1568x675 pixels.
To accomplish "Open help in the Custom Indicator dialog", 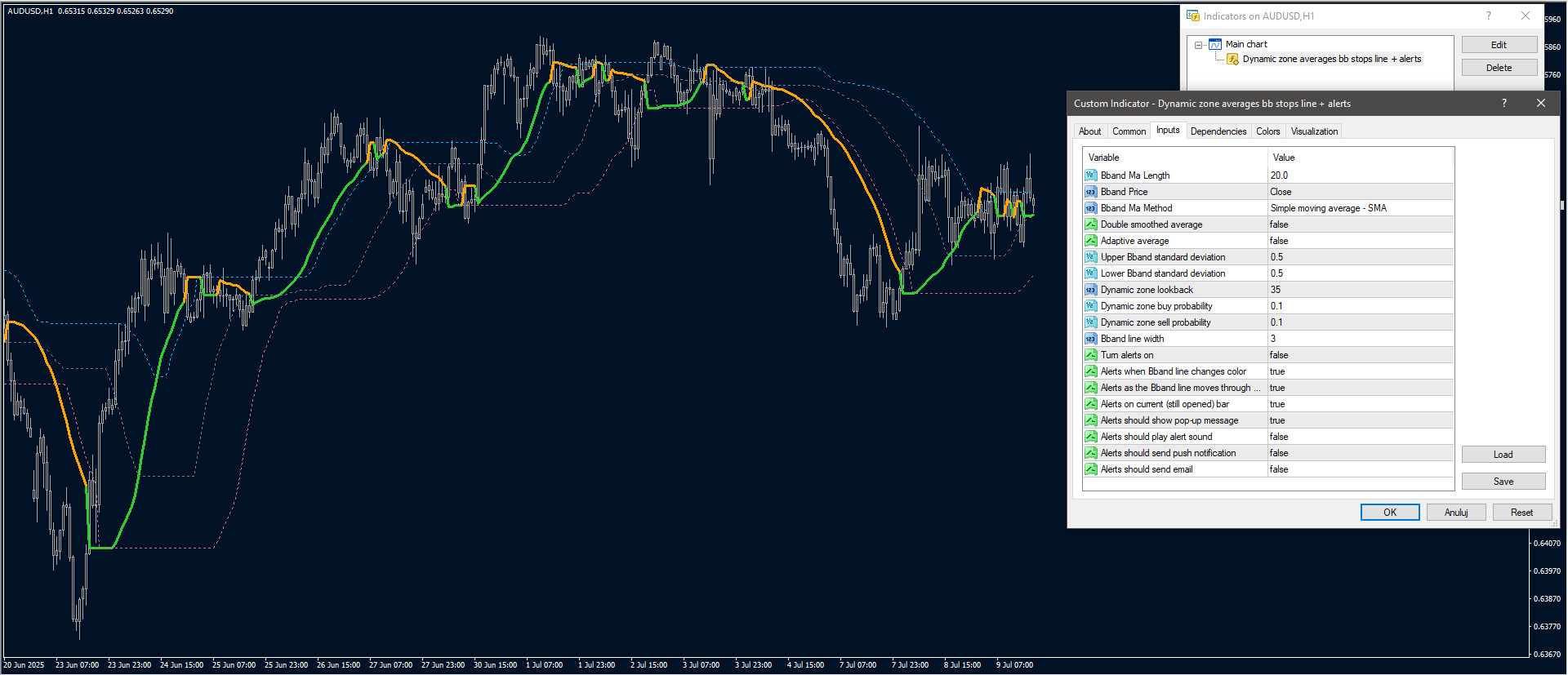I will pyautogui.click(x=1503, y=103).
